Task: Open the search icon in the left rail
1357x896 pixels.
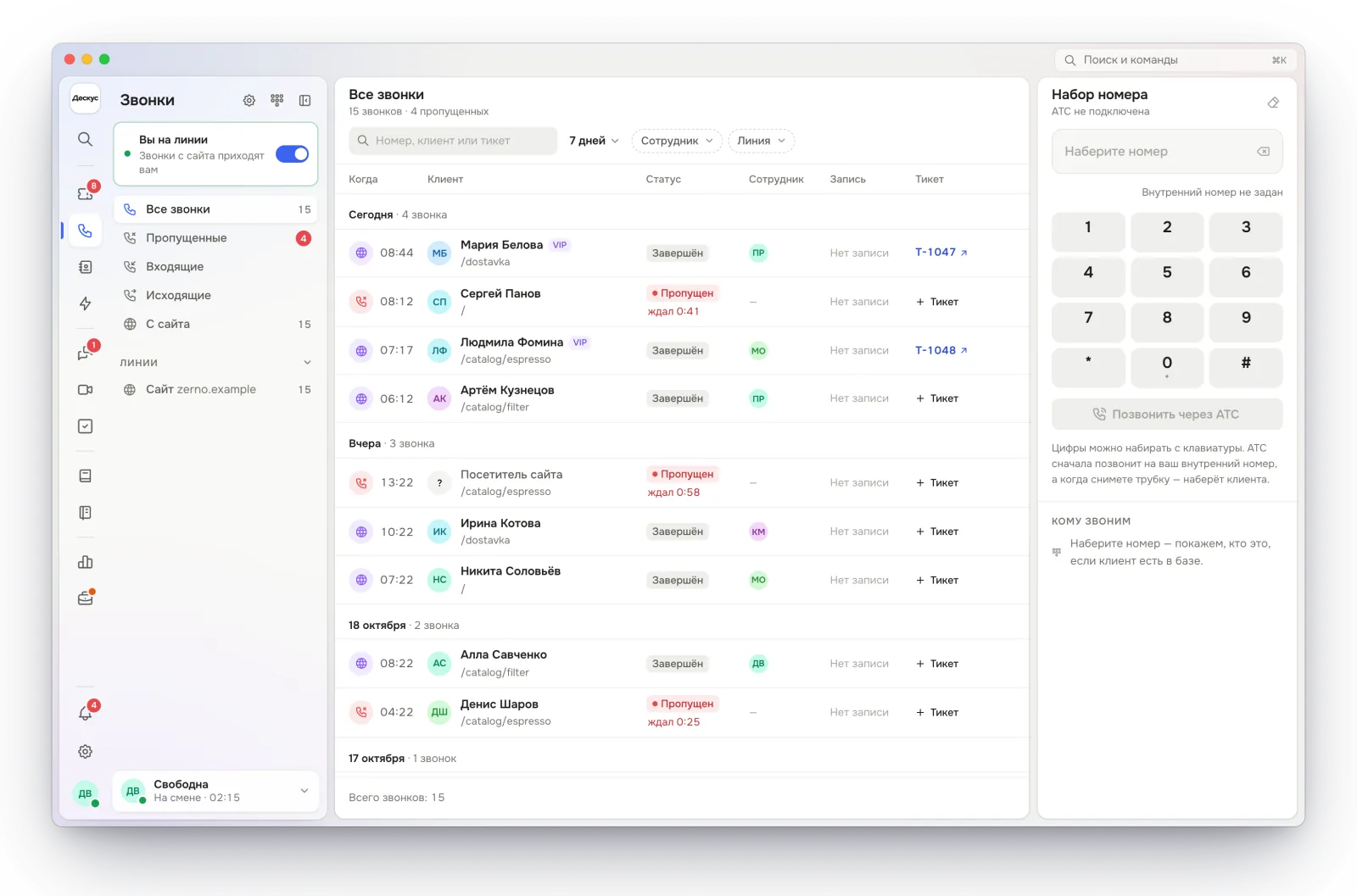Action: click(85, 139)
